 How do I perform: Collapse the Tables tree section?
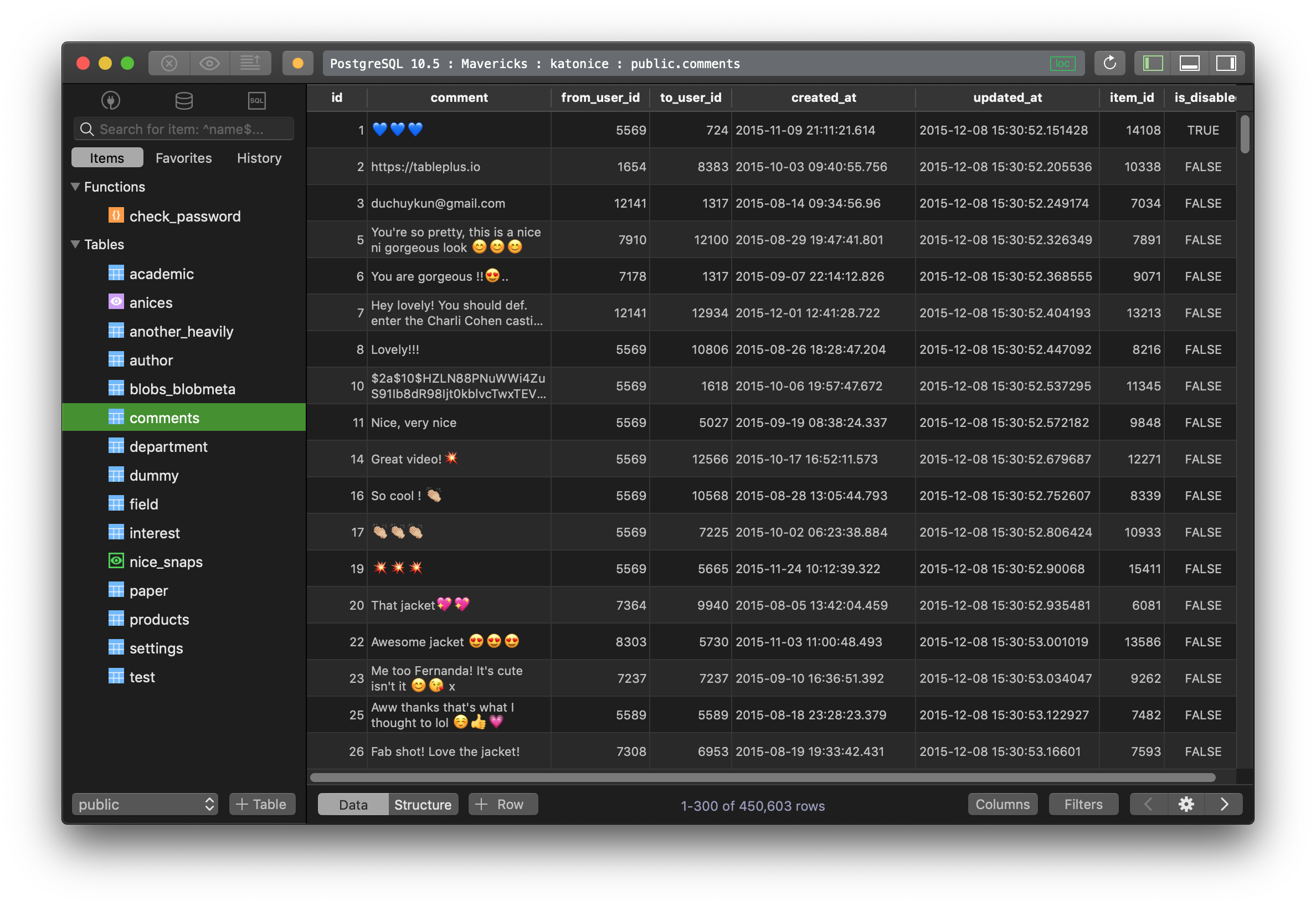click(74, 244)
